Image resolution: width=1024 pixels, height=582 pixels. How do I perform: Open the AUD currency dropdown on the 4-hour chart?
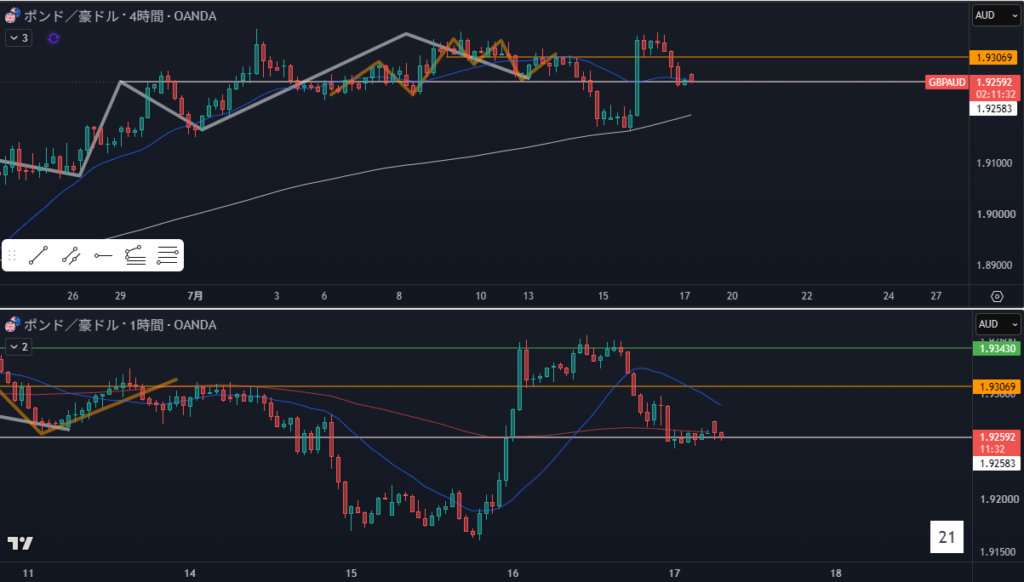tap(996, 15)
